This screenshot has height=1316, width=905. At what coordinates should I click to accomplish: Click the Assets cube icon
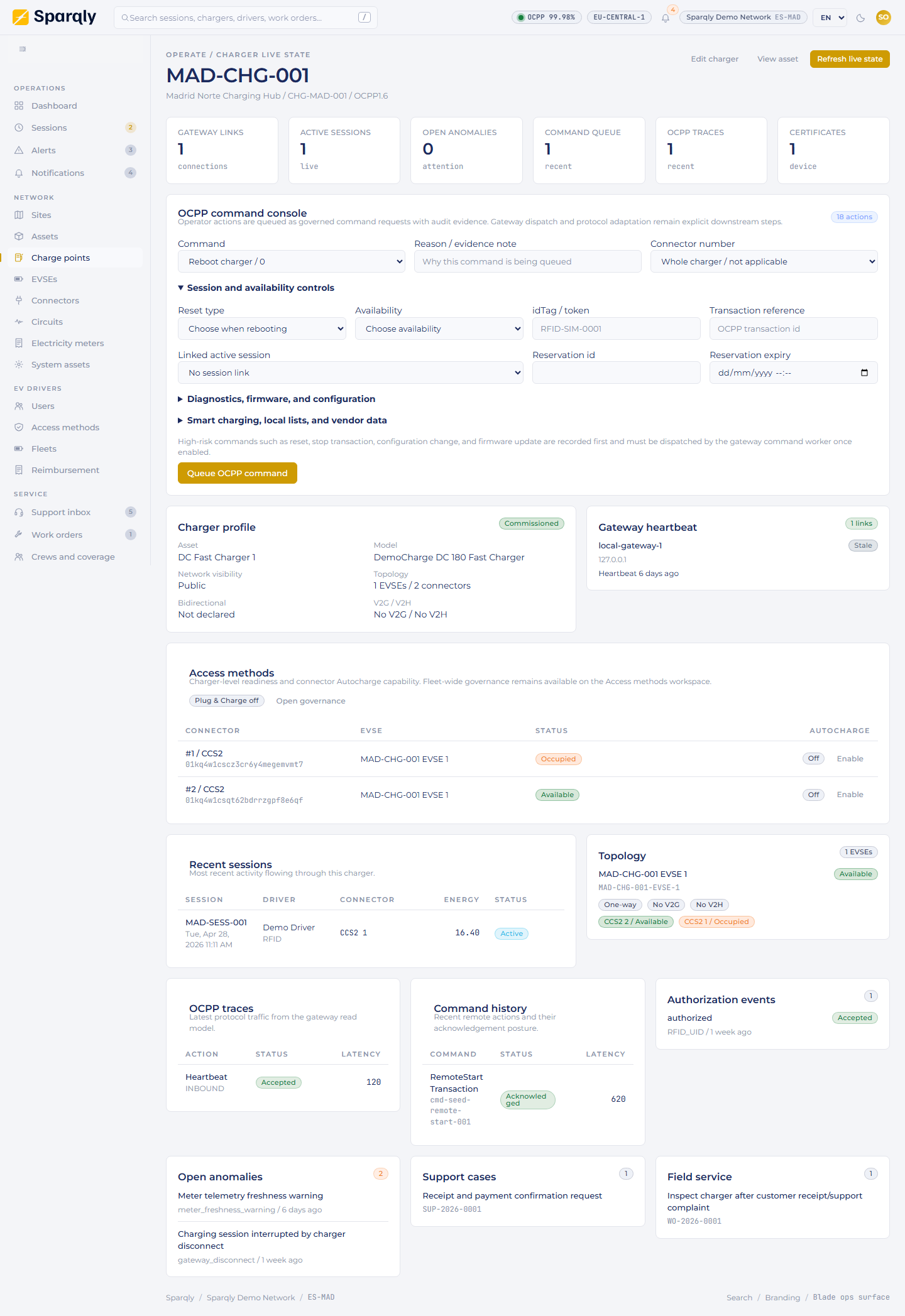click(19, 236)
